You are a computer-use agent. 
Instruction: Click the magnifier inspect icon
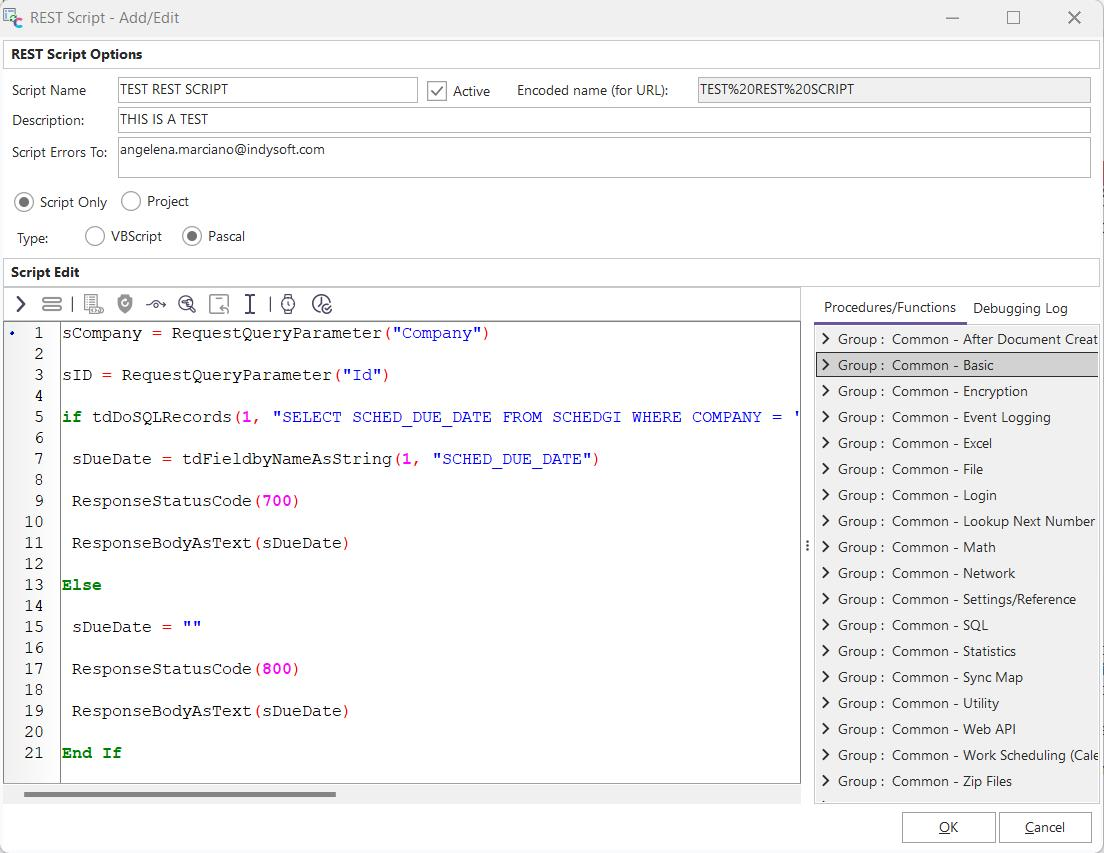tap(187, 304)
